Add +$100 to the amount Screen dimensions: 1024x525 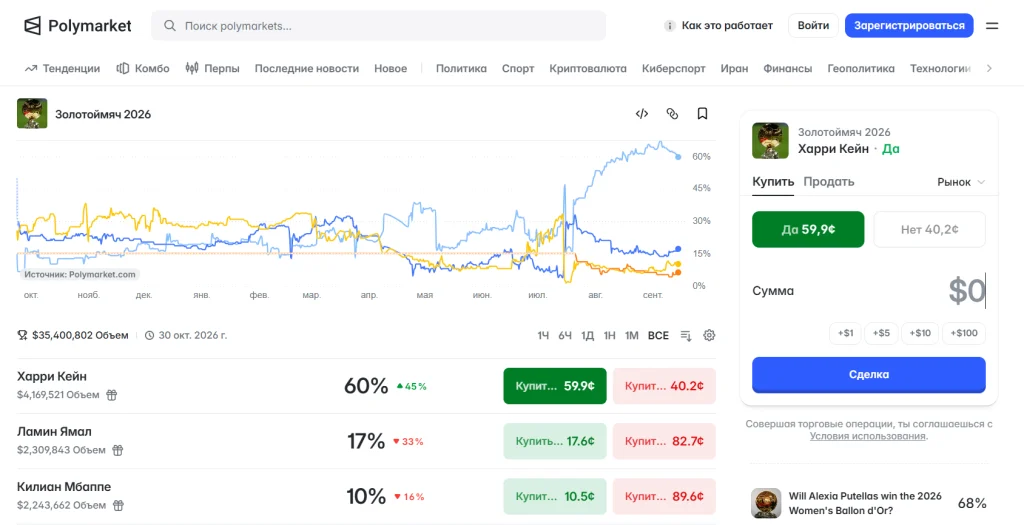[x=964, y=333]
